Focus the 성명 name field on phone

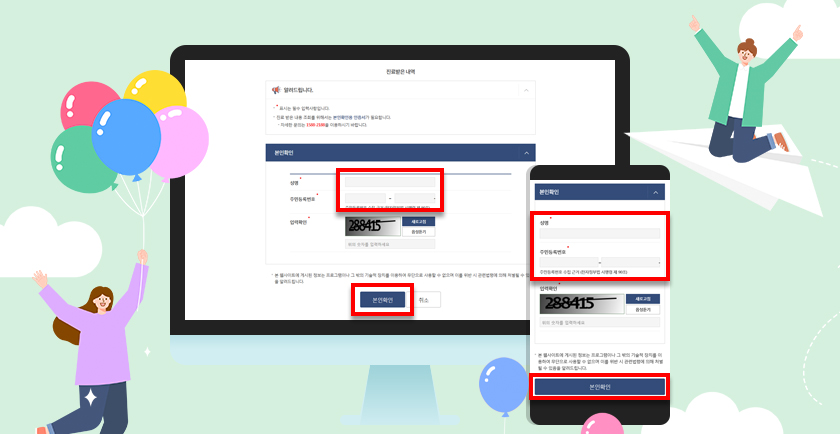coord(600,233)
